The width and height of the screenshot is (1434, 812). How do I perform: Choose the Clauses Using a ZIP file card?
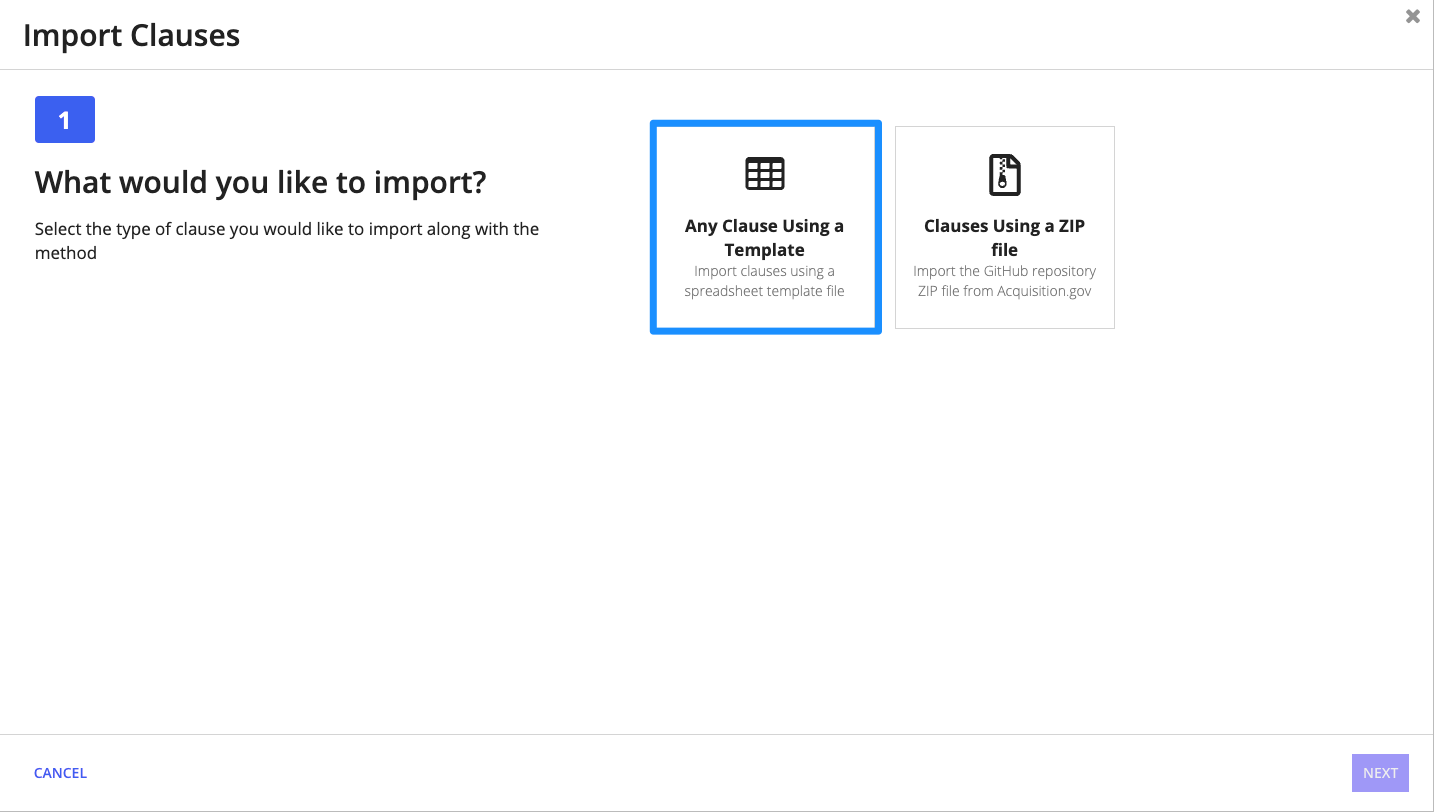point(1004,227)
